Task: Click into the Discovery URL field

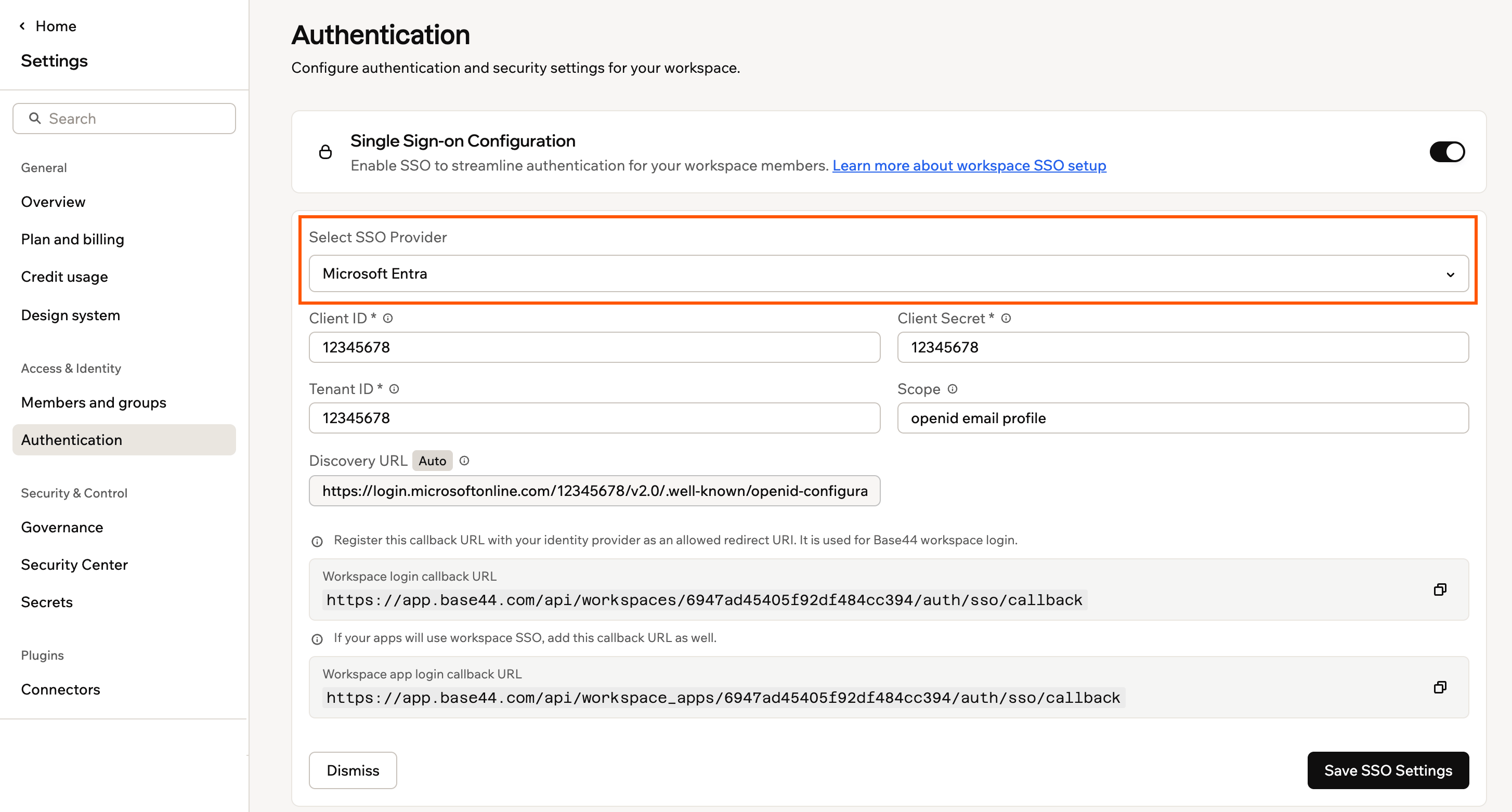Action: click(595, 491)
